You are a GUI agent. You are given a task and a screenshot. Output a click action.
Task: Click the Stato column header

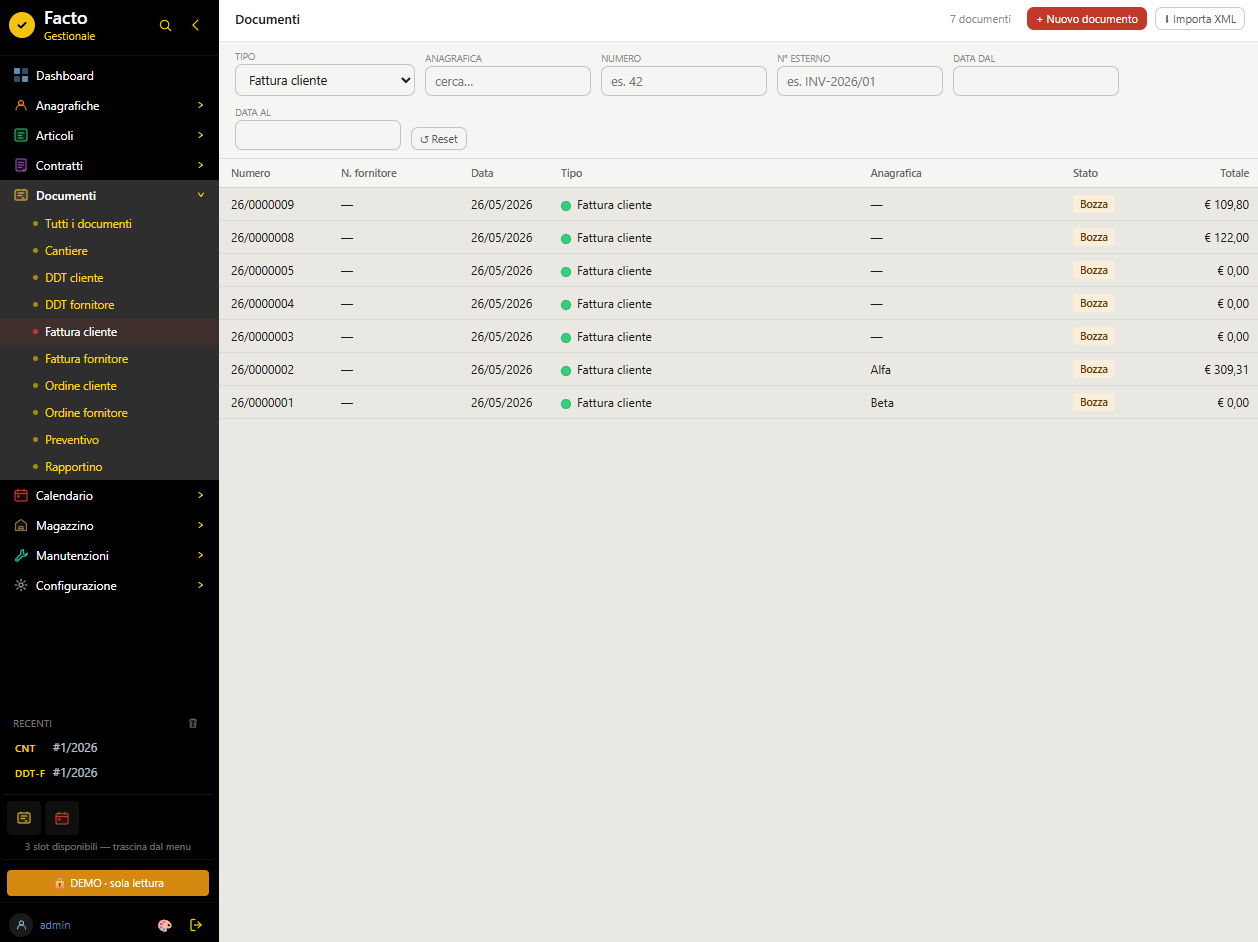tap(1085, 173)
